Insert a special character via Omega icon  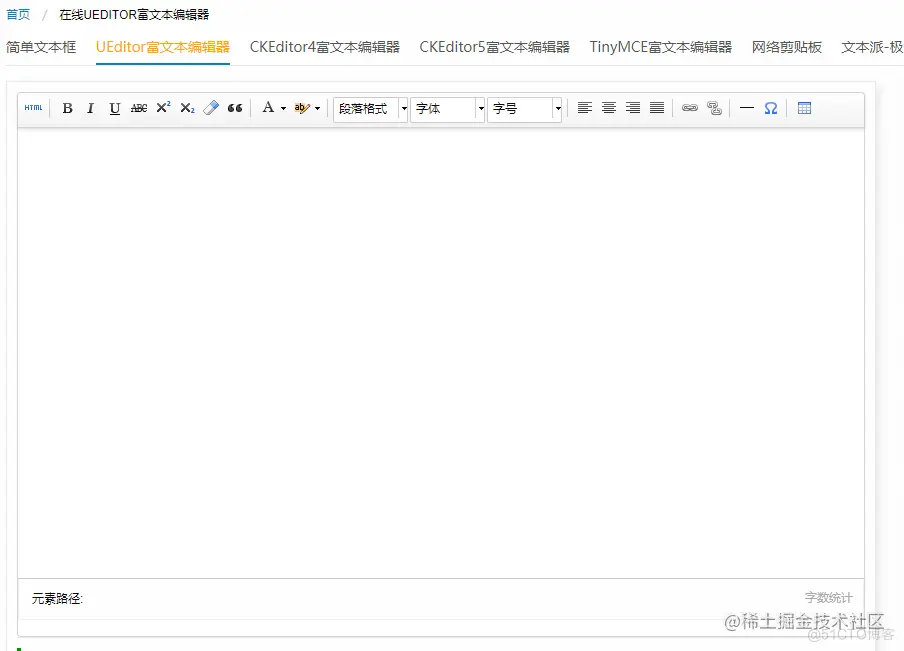[771, 108]
